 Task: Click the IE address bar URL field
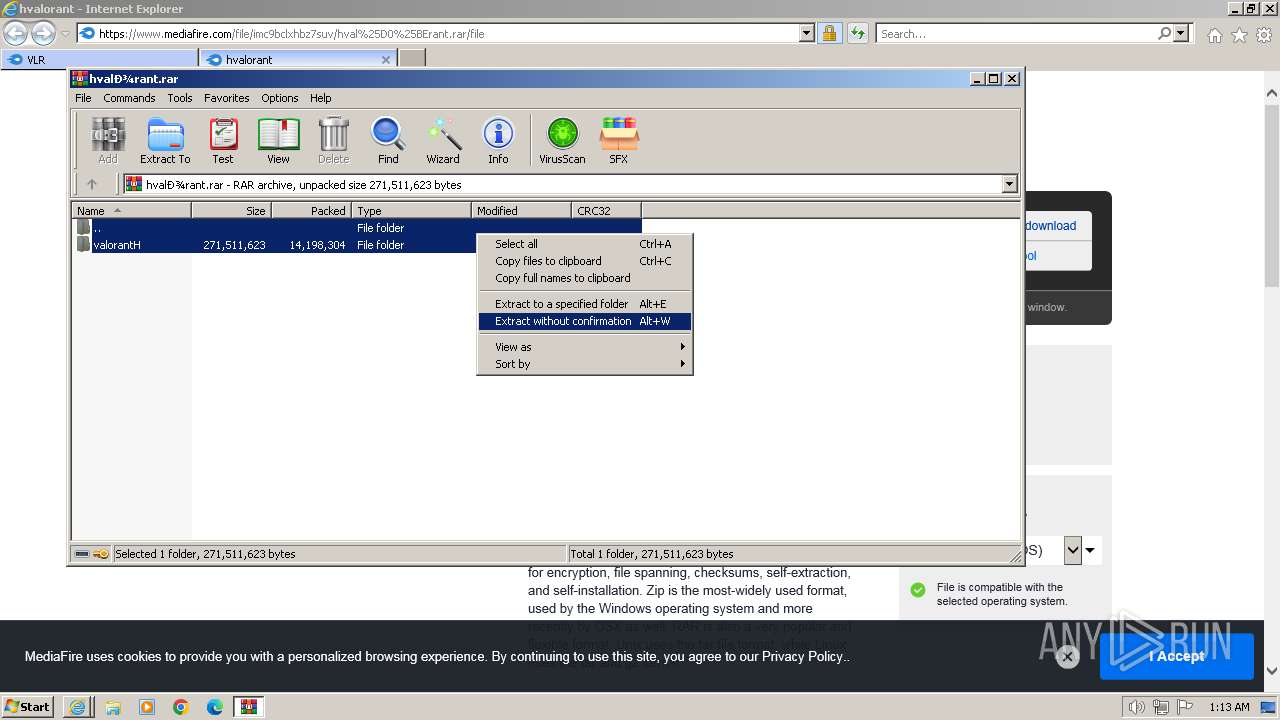[x=448, y=33]
